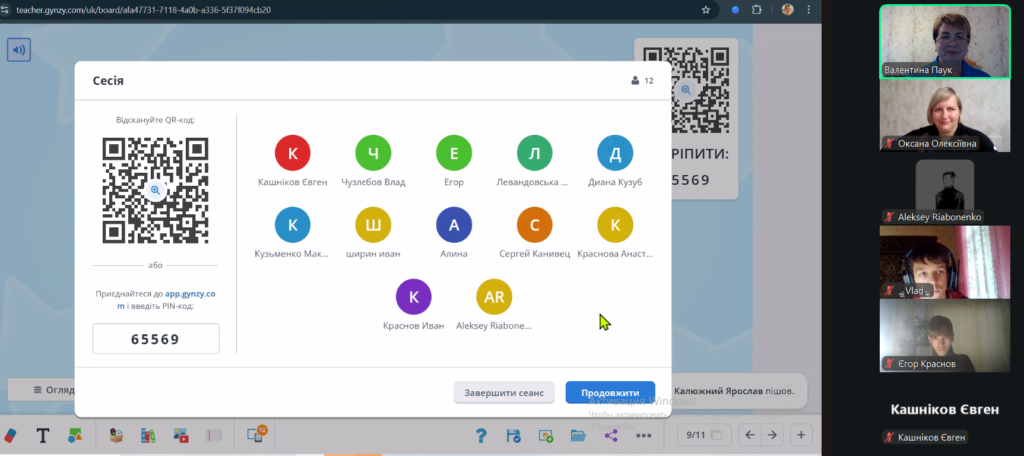Select Валентина Паук video thumbnail
The image size is (1024, 456).
(x=944, y=41)
